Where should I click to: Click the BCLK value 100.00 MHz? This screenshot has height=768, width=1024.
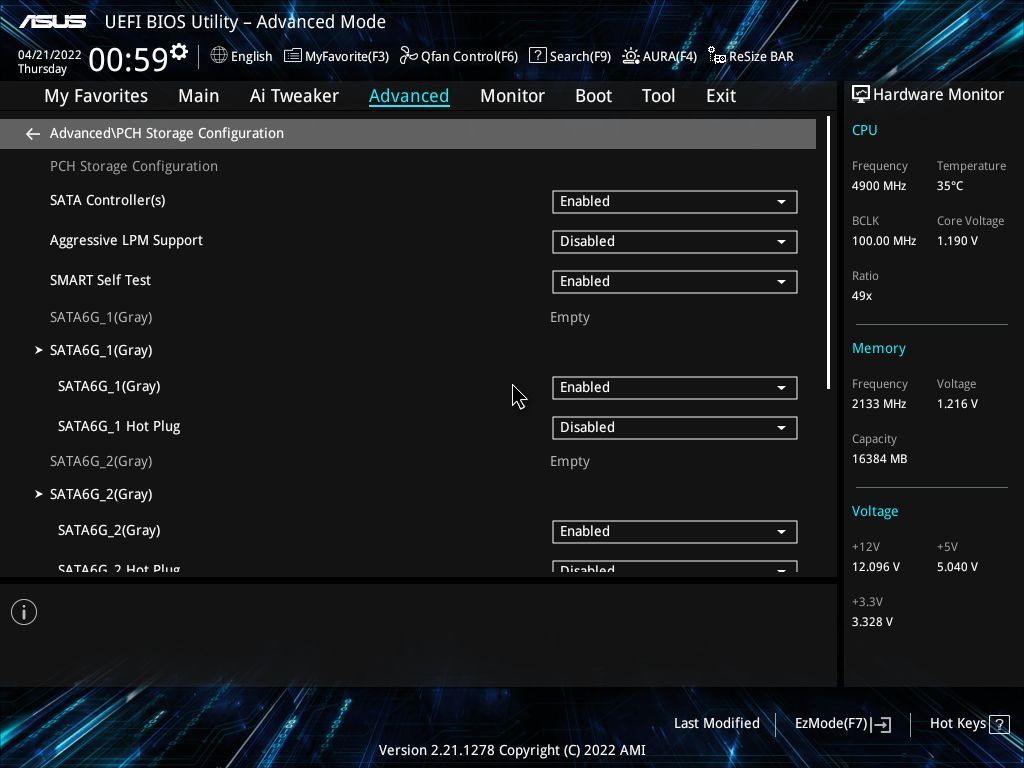click(884, 241)
